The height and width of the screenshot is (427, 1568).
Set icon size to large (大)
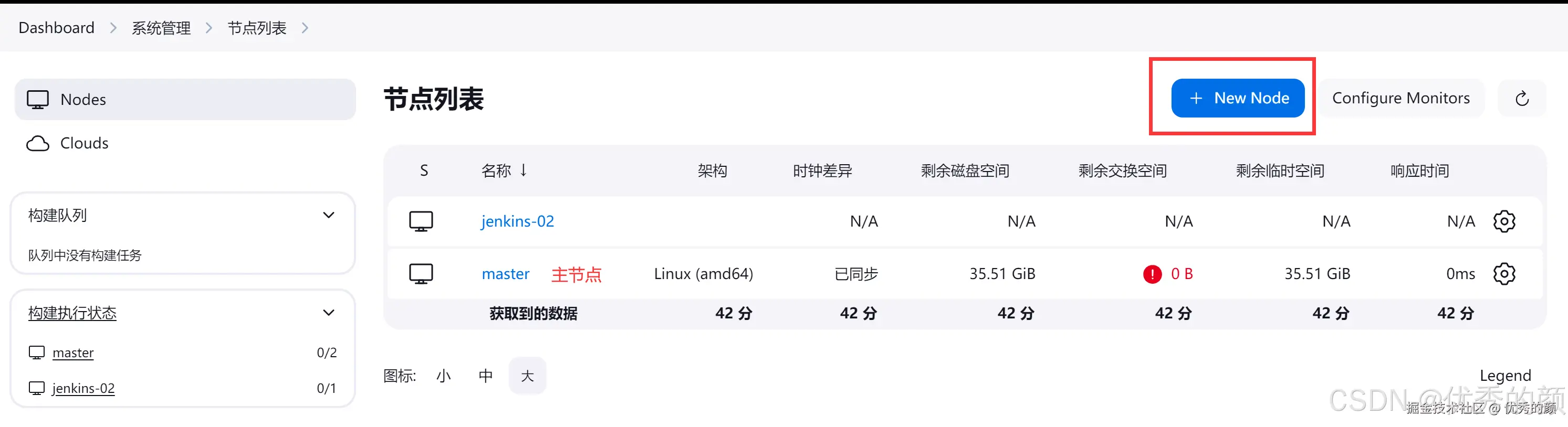click(x=527, y=376)
